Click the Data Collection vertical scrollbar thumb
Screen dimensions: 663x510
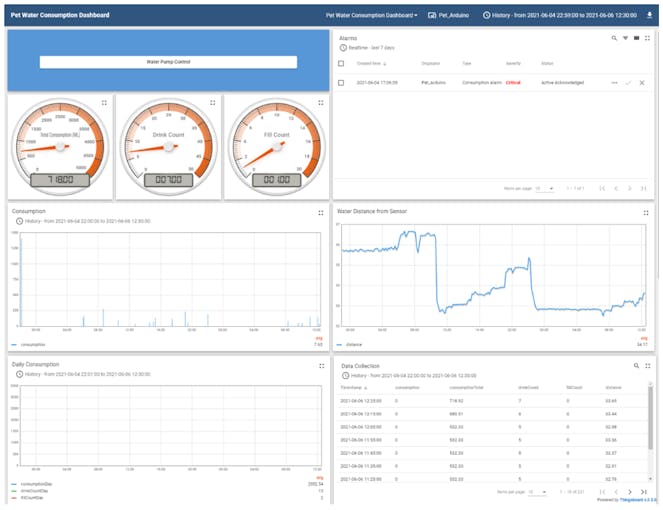point(650,418)
